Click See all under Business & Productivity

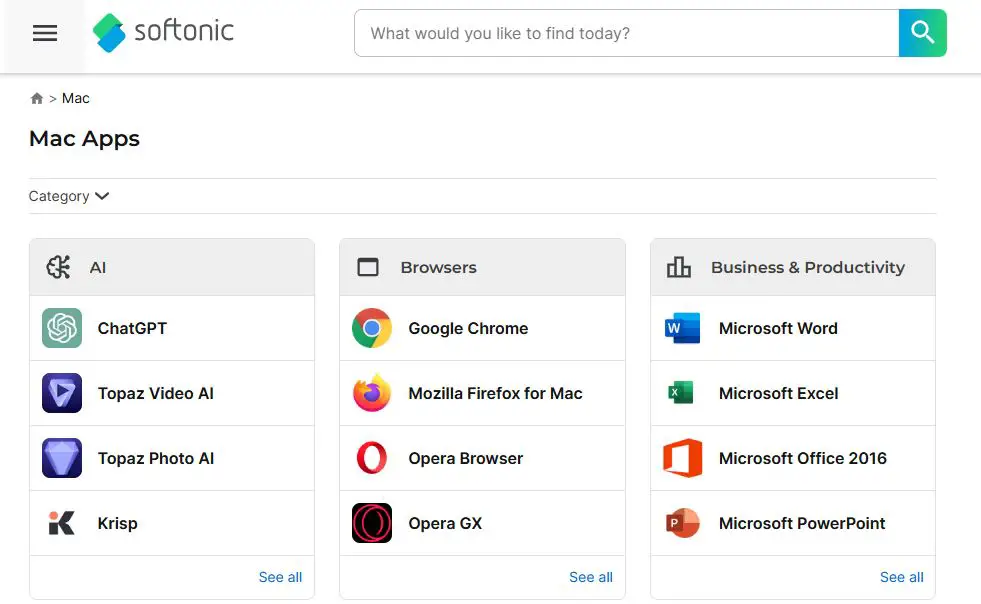[x=901, y=577]
